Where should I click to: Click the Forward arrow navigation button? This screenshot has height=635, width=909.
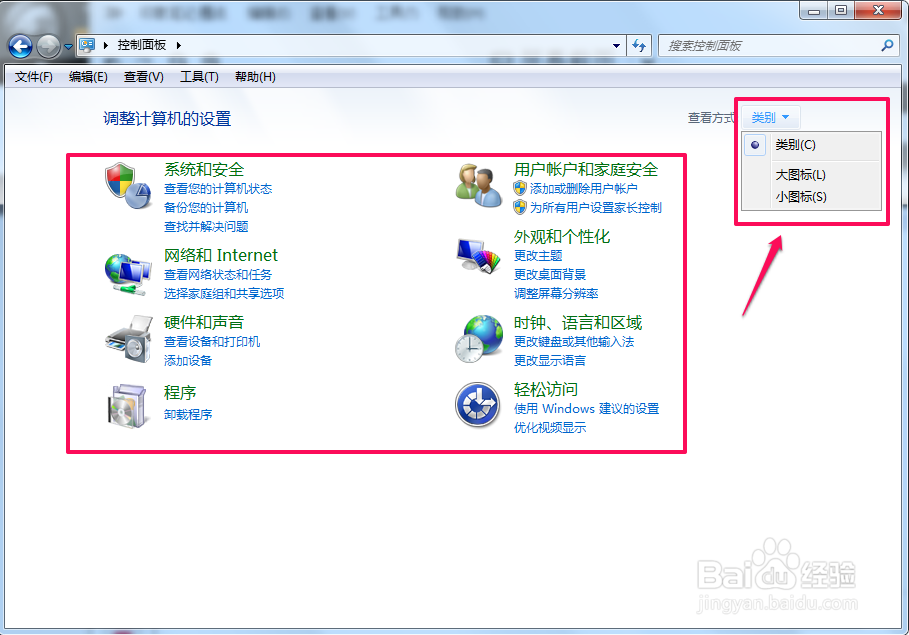click(x=49, y=46)
